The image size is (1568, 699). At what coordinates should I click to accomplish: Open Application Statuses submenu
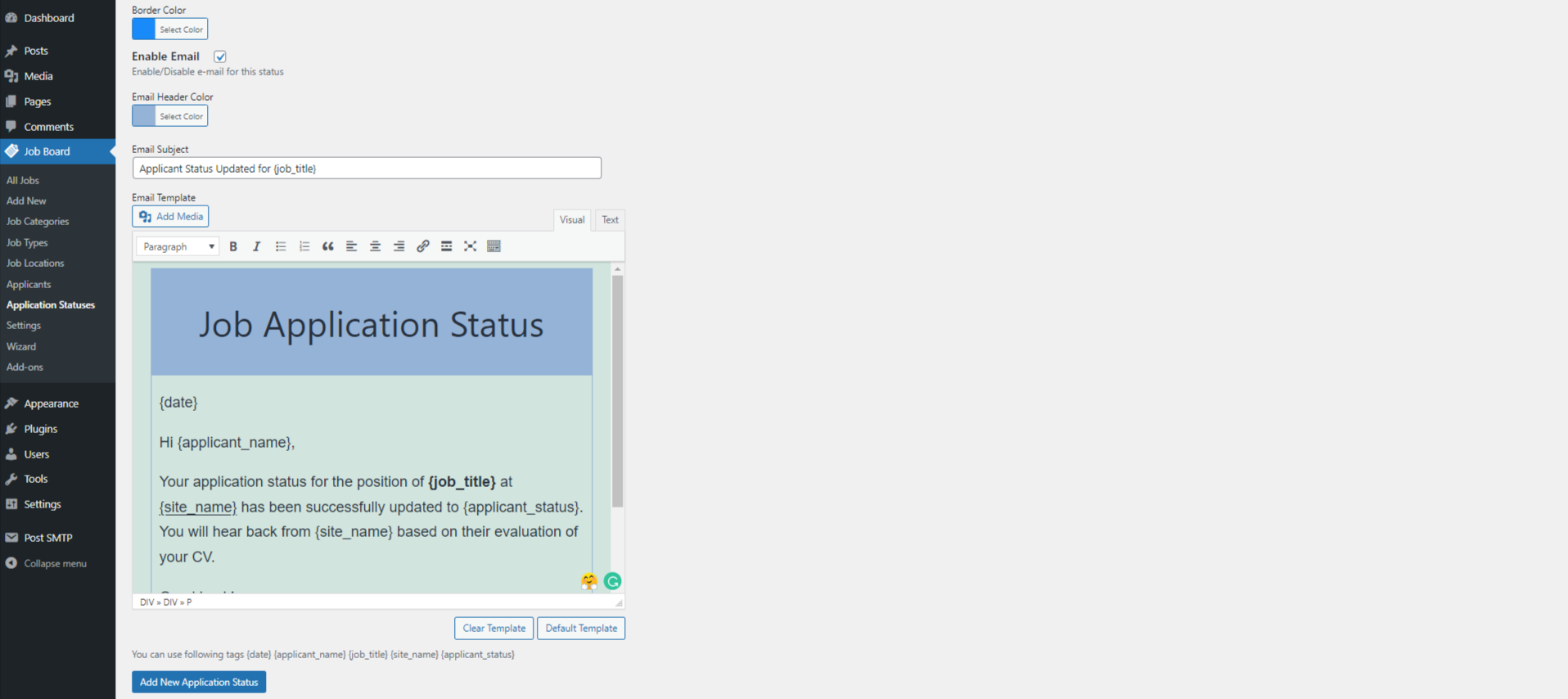[51, 305]
